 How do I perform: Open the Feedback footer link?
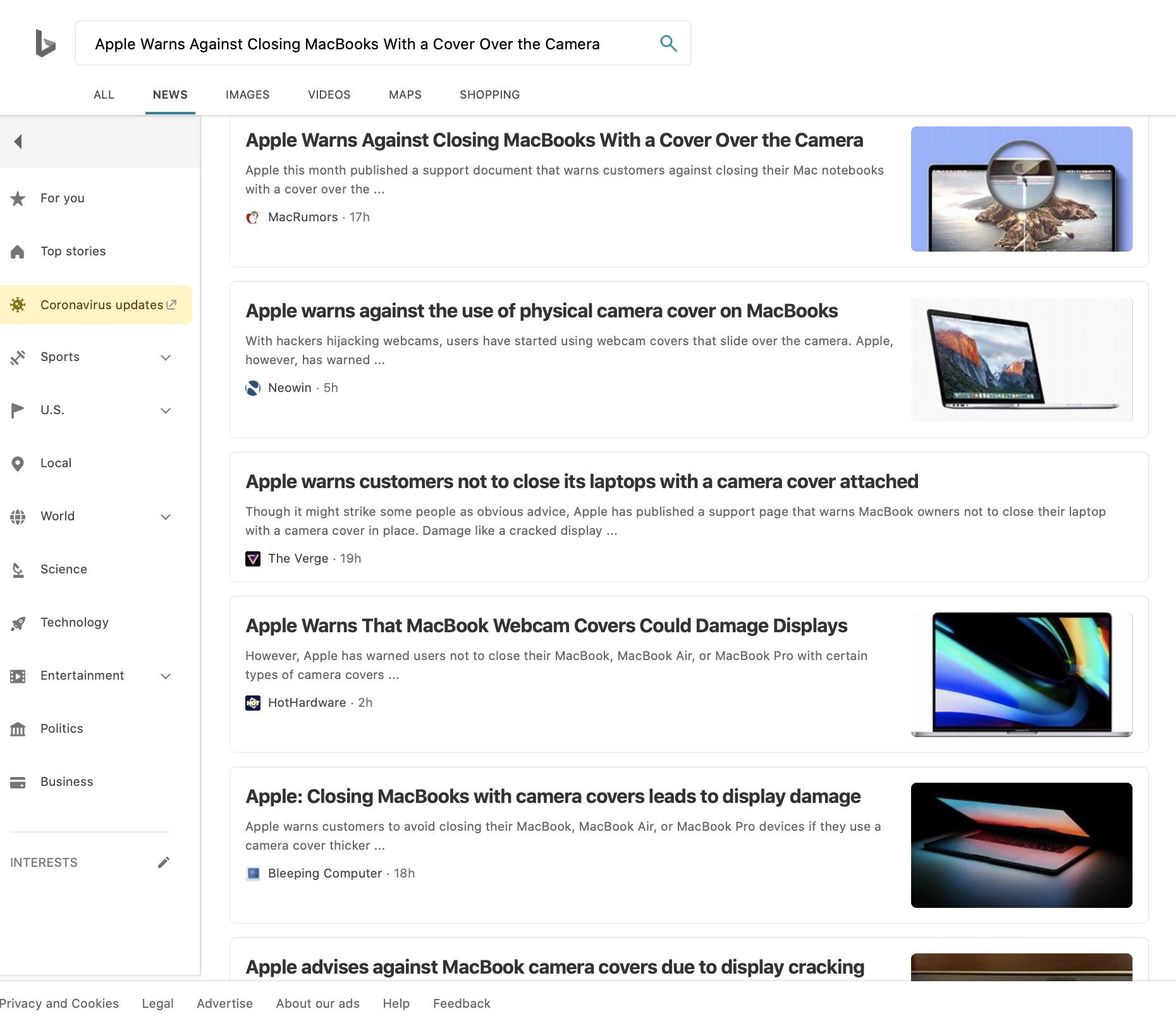[x=462, y=1003]
